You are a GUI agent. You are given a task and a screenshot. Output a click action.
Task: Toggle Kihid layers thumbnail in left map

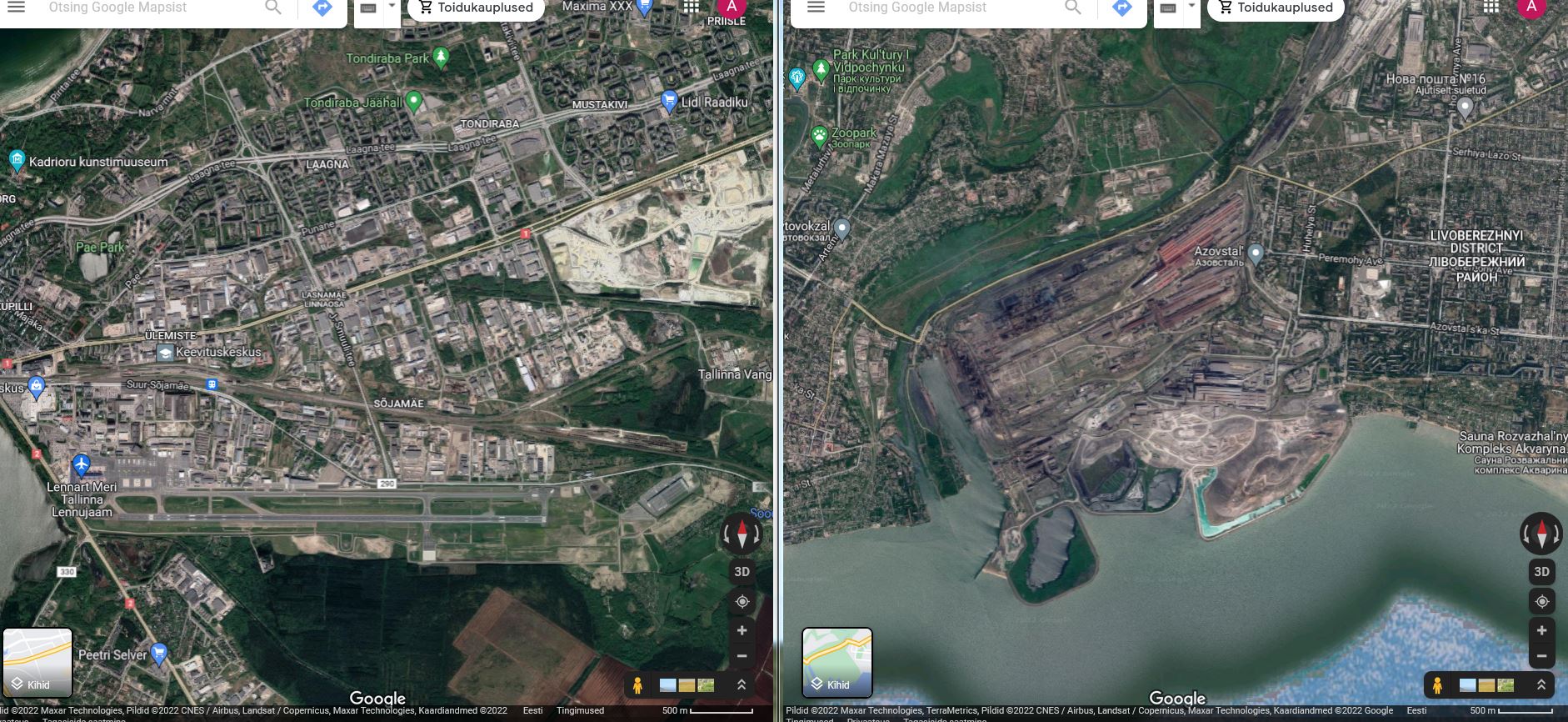37,663
